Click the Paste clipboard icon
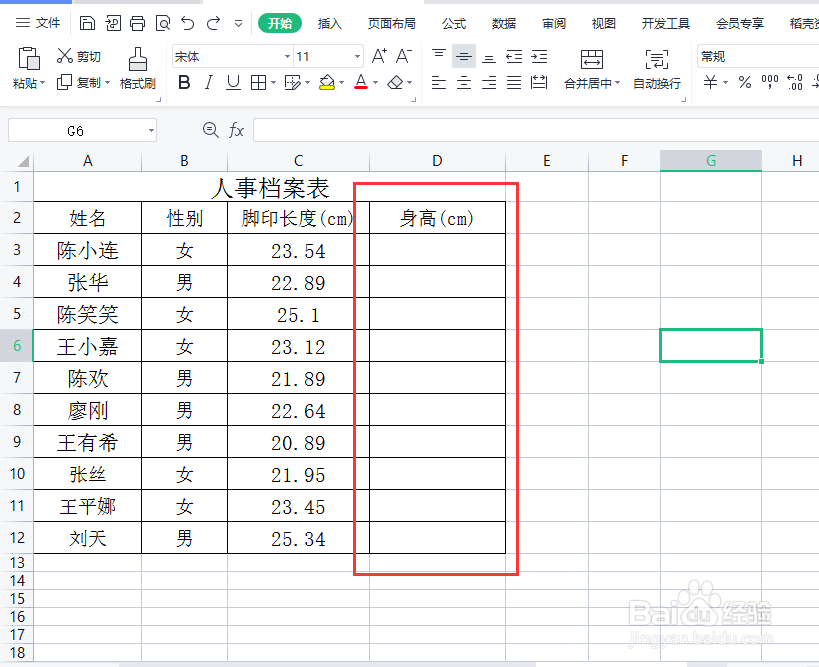Image resolution: width=819 pixels, height=667 pixels. pyautogui.click(x=29, y=58)
